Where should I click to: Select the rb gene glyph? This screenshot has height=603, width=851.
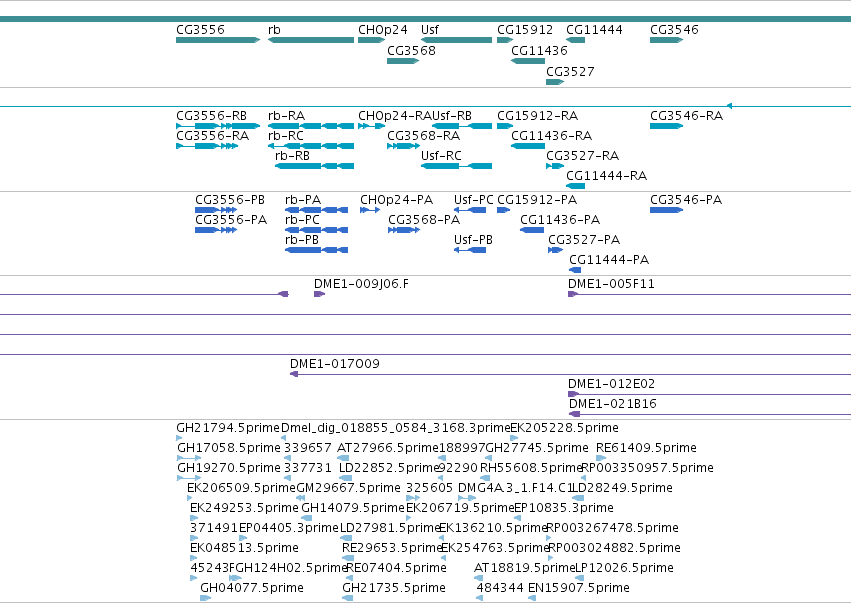311,40
